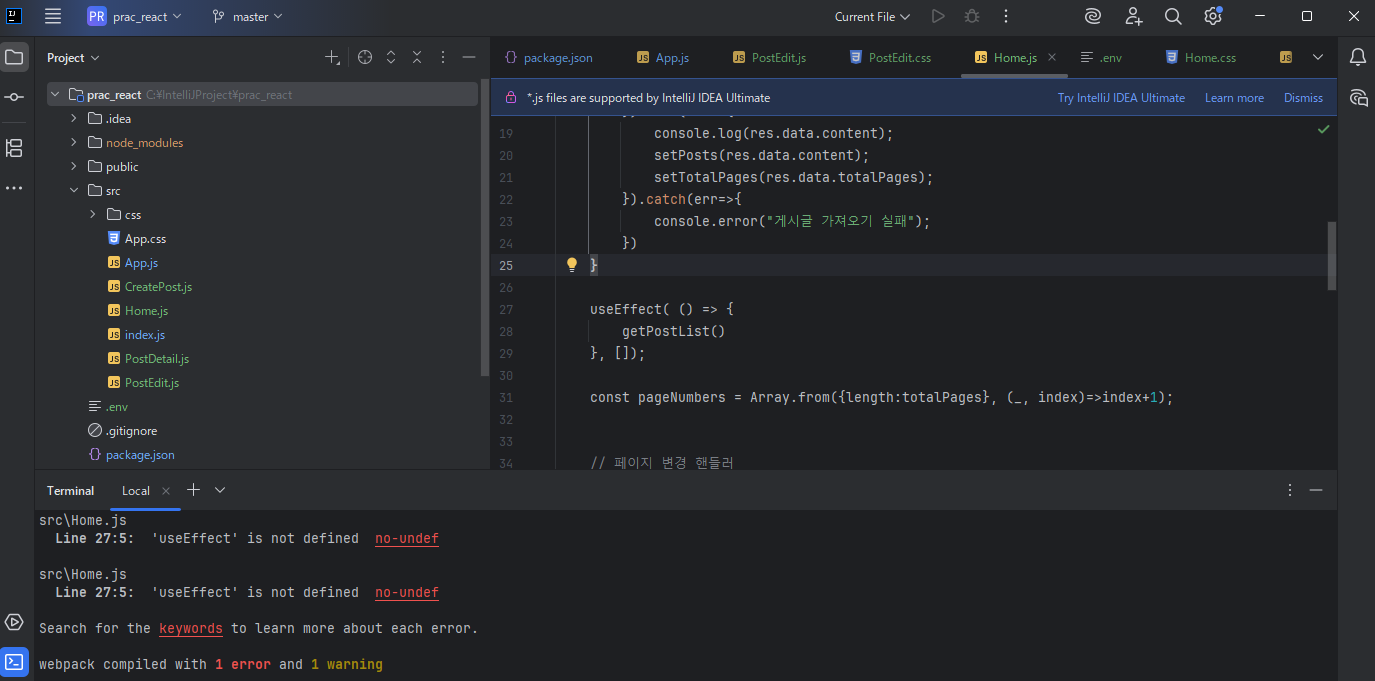Open the main hamburger menu
The width and height of the screenshot is (1375, 681).
point(53,16)
